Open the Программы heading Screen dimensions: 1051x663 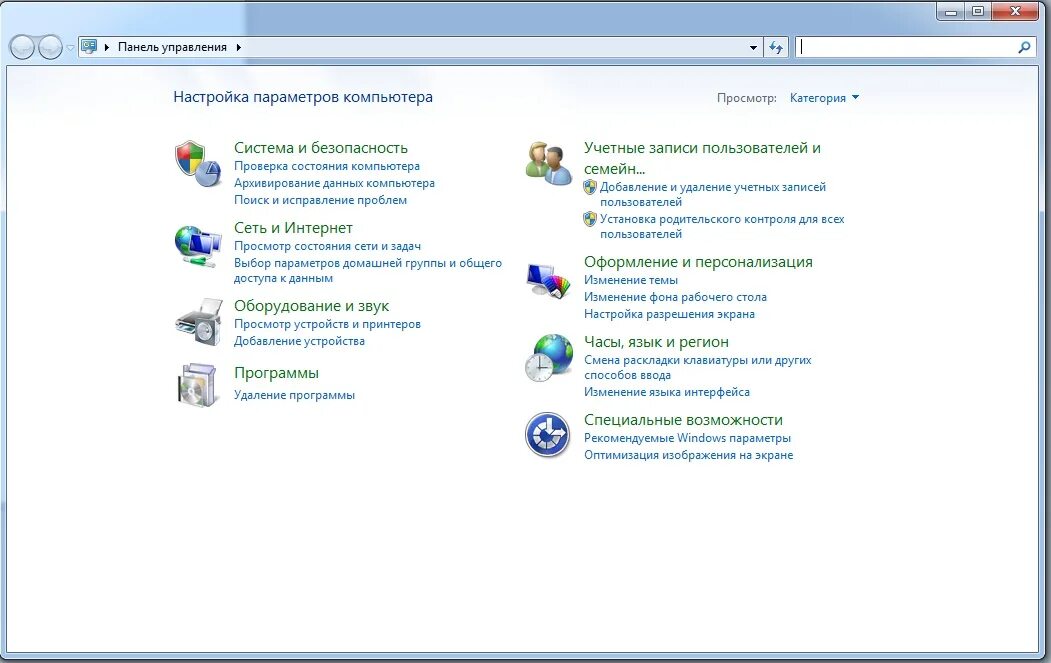(x=276, y=373)
